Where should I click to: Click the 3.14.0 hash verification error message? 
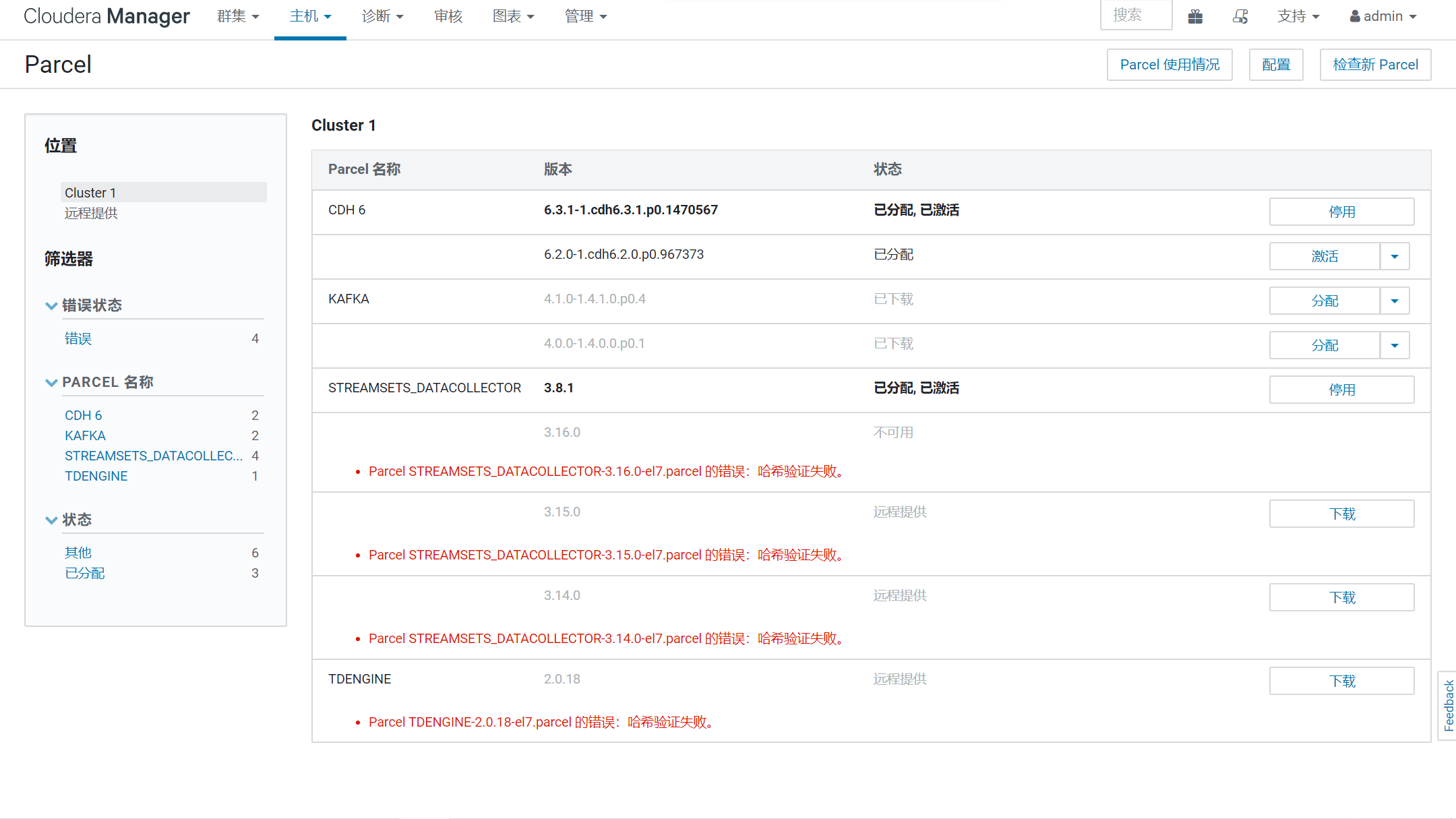605,638
